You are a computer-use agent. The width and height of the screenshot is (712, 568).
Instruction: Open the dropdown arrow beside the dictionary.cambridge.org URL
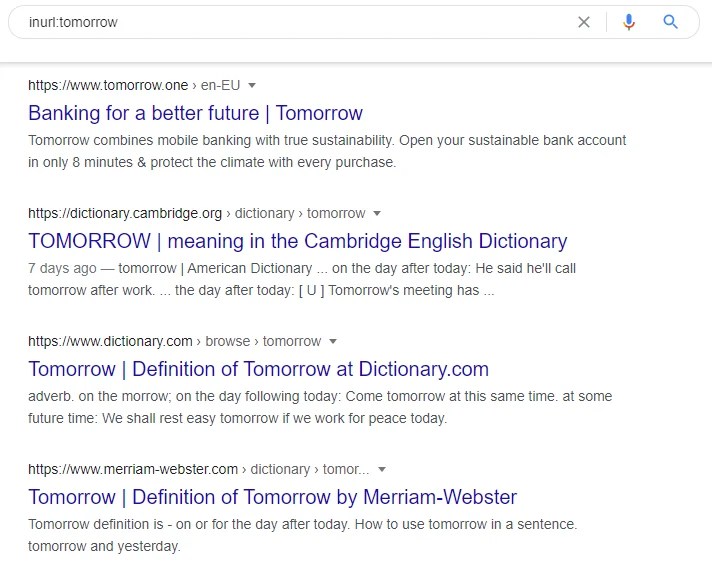pyautogui.click(x=377, y=213)
